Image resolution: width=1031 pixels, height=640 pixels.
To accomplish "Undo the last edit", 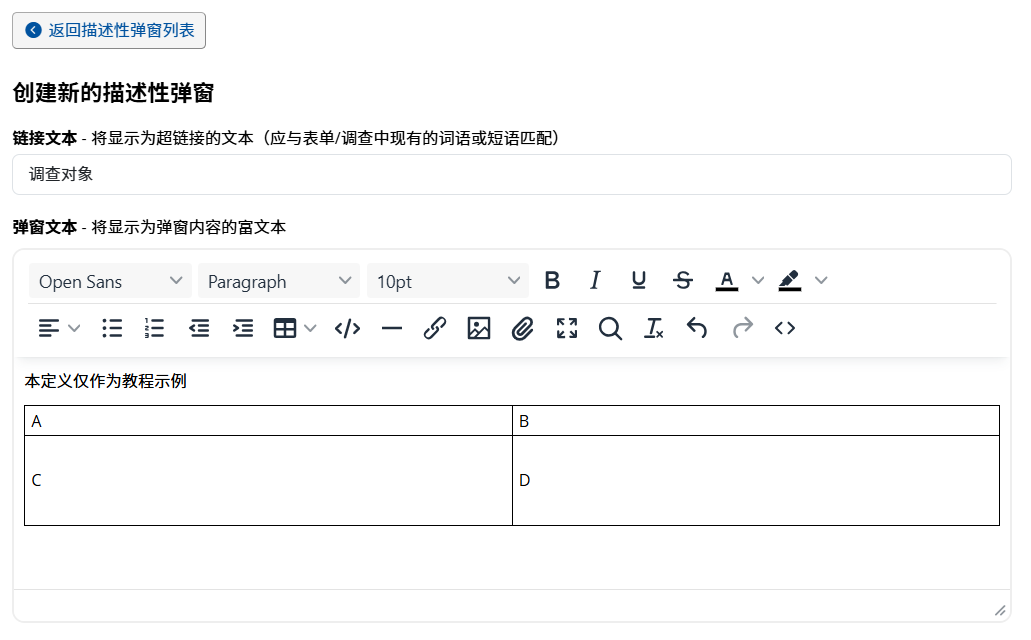I will tap(697, 328).
